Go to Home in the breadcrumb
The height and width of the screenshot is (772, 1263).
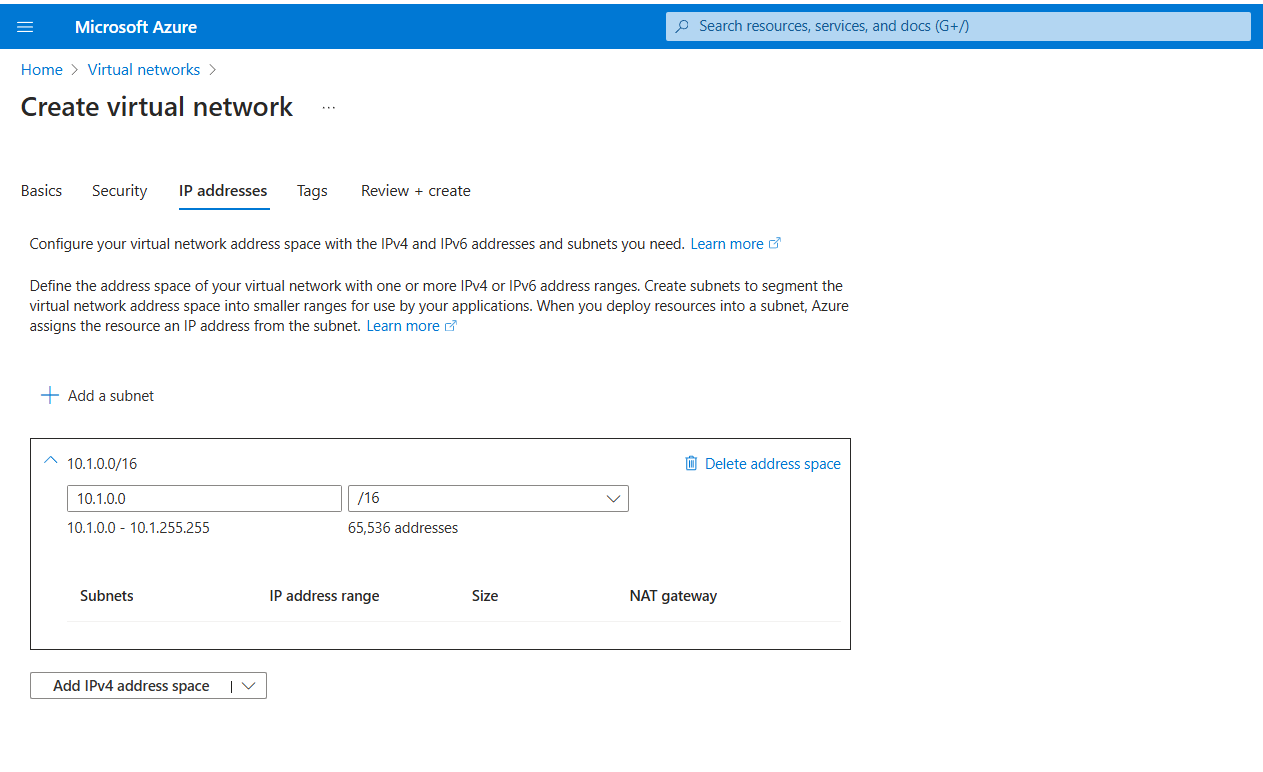[x=42, y=70]
